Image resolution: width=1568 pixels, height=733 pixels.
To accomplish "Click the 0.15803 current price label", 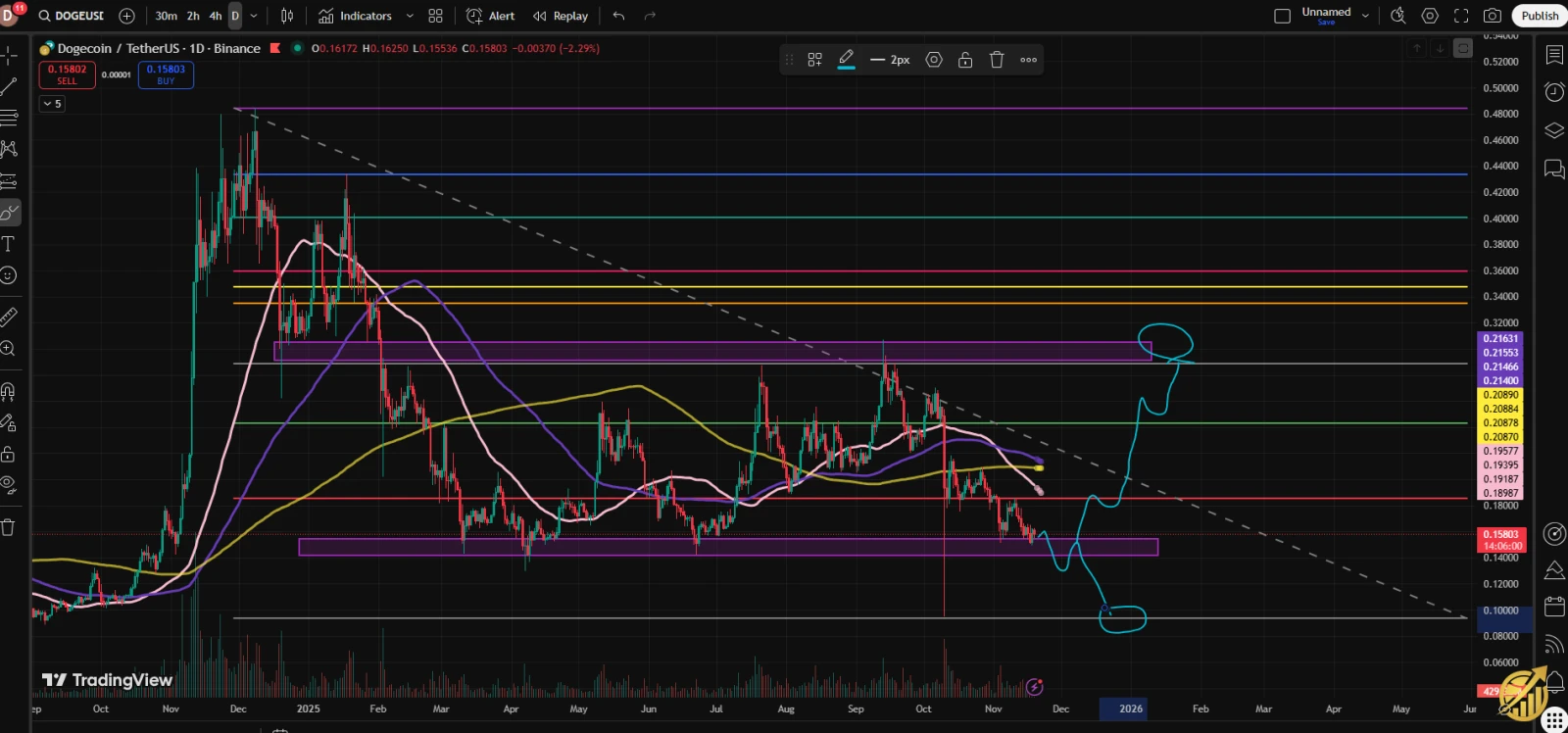I will tap(1500, 540).
